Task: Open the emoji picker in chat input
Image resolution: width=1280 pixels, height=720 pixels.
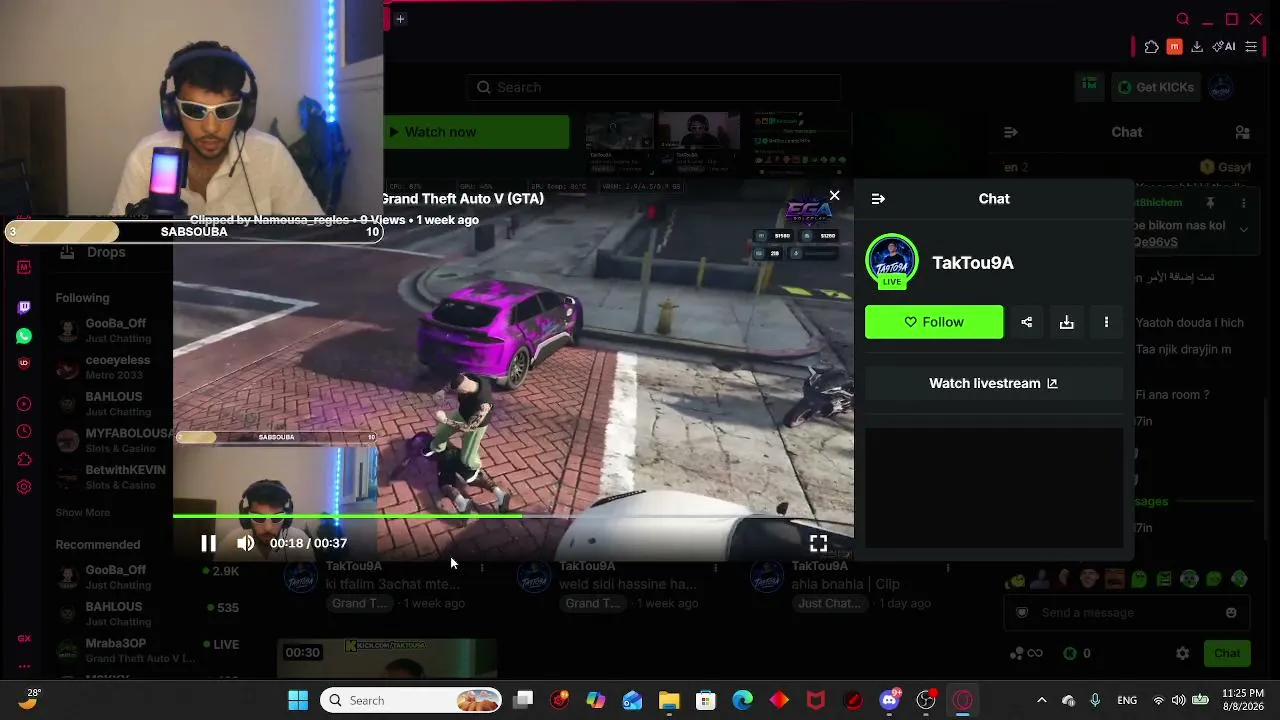Action: point(1231,613)
